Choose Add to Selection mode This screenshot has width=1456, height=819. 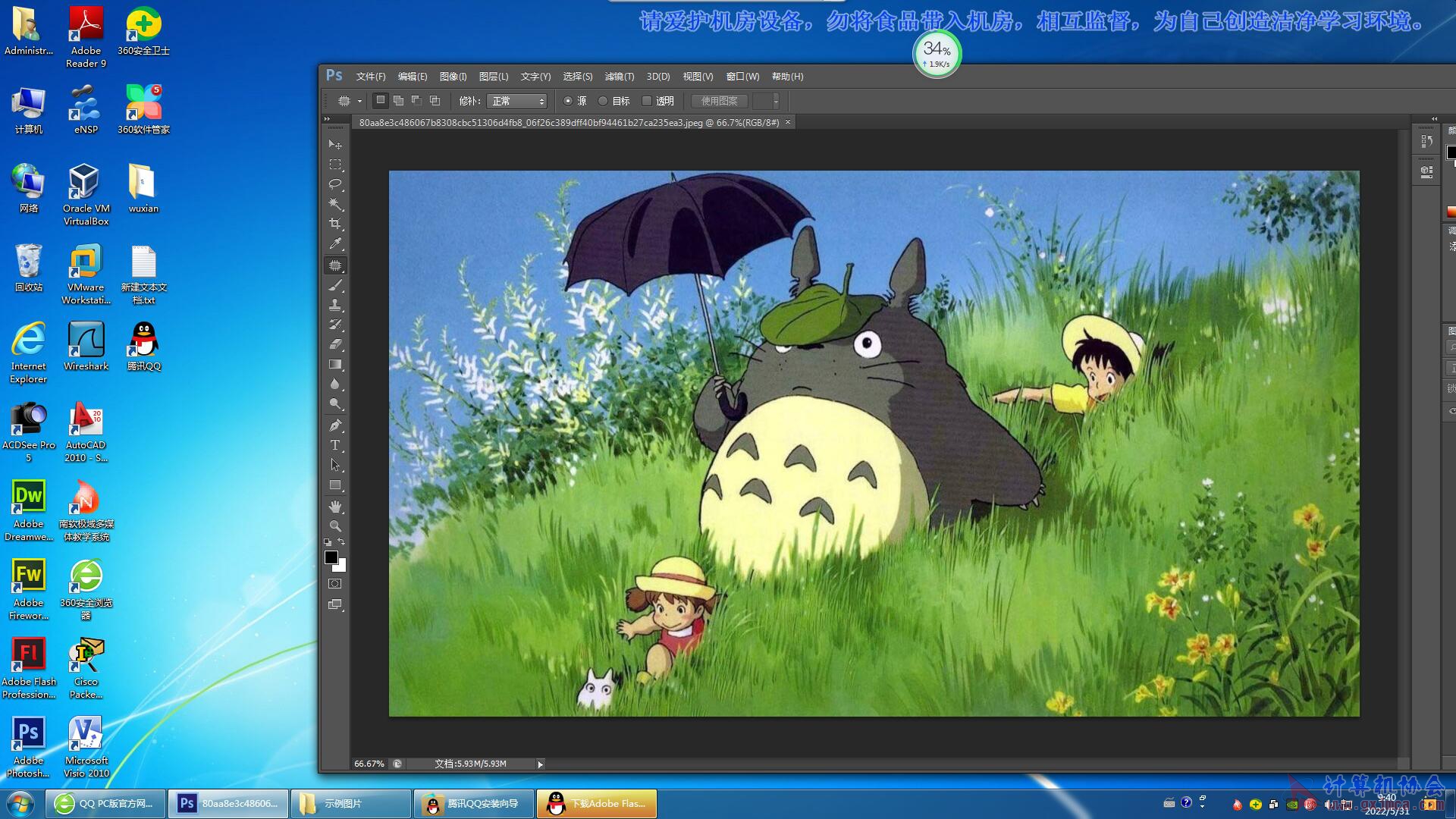coord(398,100)
